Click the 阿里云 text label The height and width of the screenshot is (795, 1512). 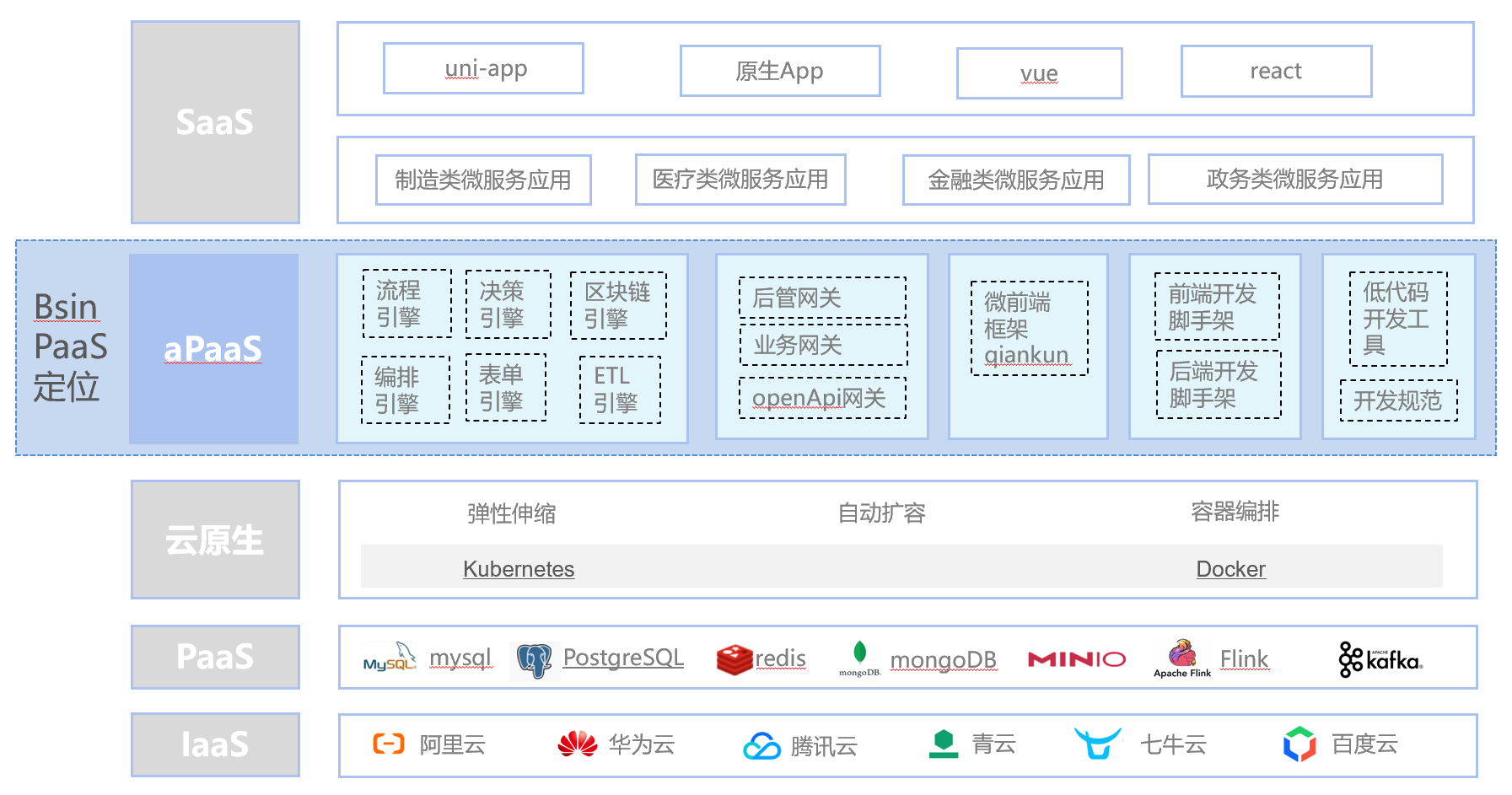click(453, 744)
